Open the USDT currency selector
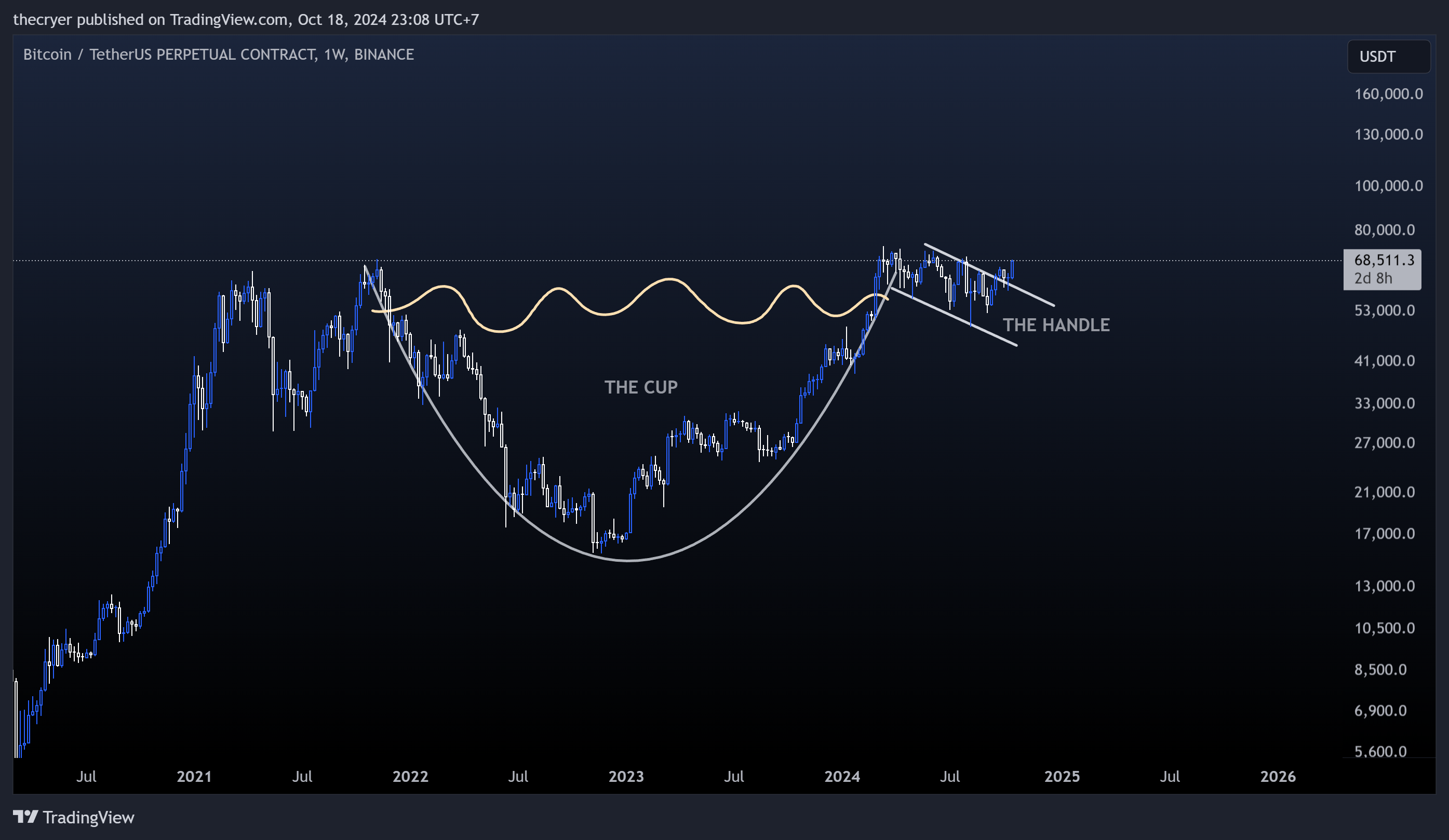This screenshot has height=840, width=1449. tap(1388, 57)
